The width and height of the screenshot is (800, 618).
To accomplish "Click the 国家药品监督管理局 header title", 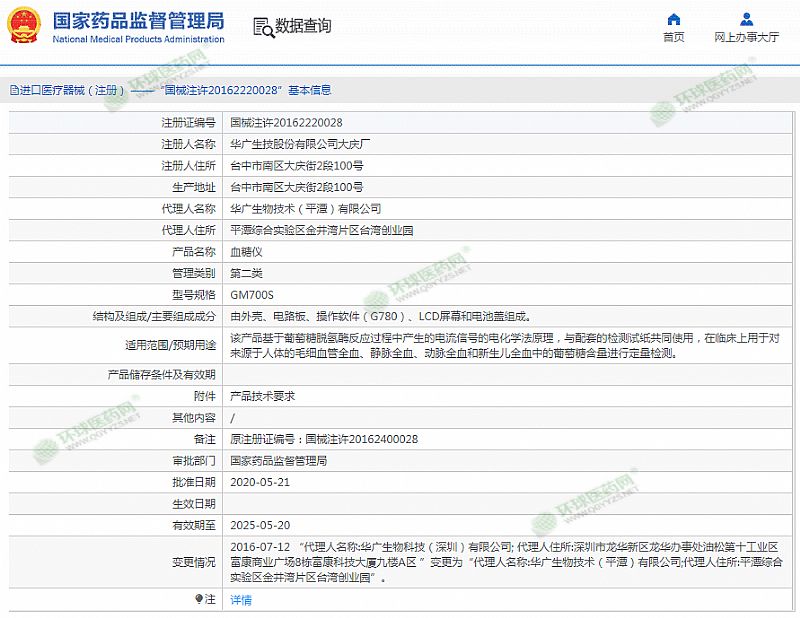I will click(137, 21).
